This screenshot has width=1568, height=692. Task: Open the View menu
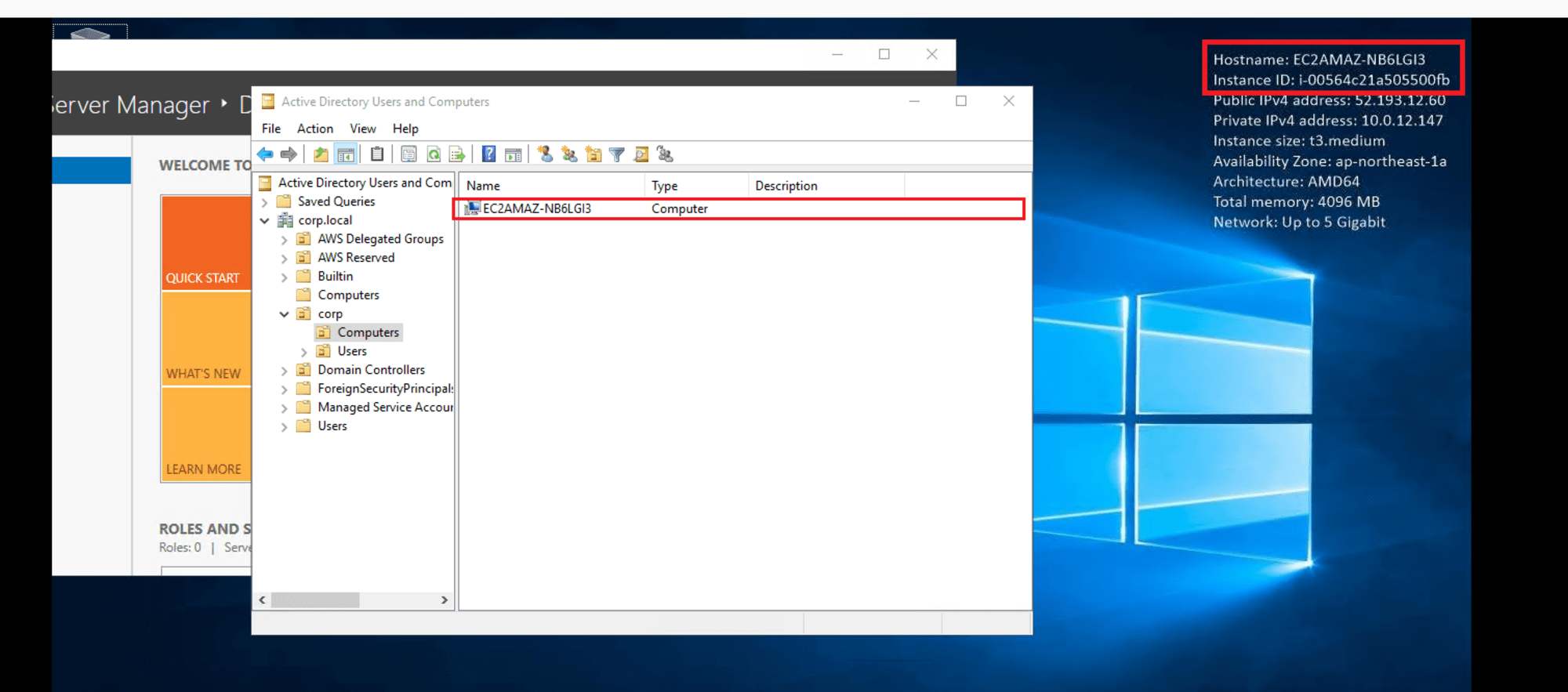point(363,129)
